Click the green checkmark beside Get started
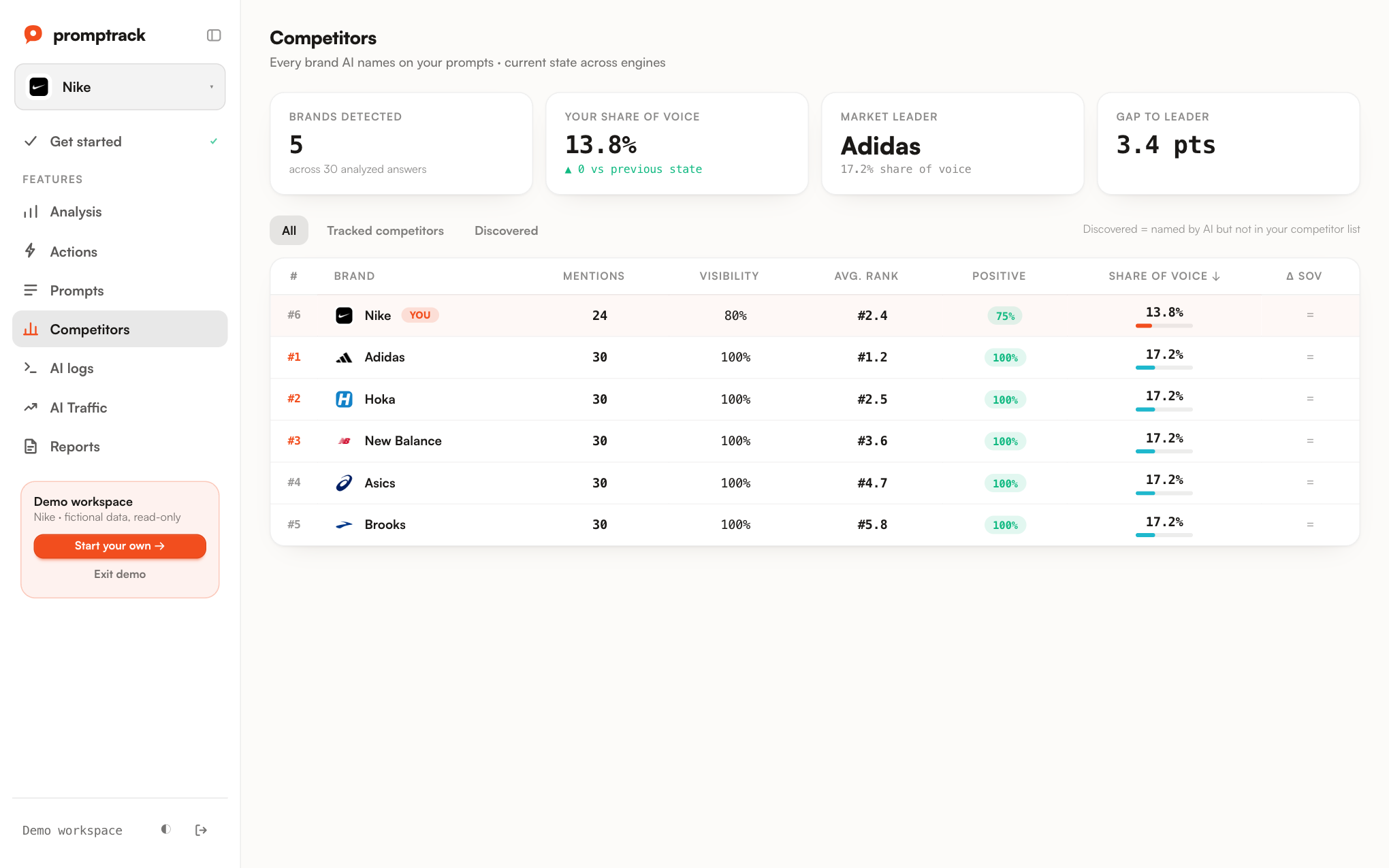The width and height of the screenshot is (1389, 868). tap(214, 142)
